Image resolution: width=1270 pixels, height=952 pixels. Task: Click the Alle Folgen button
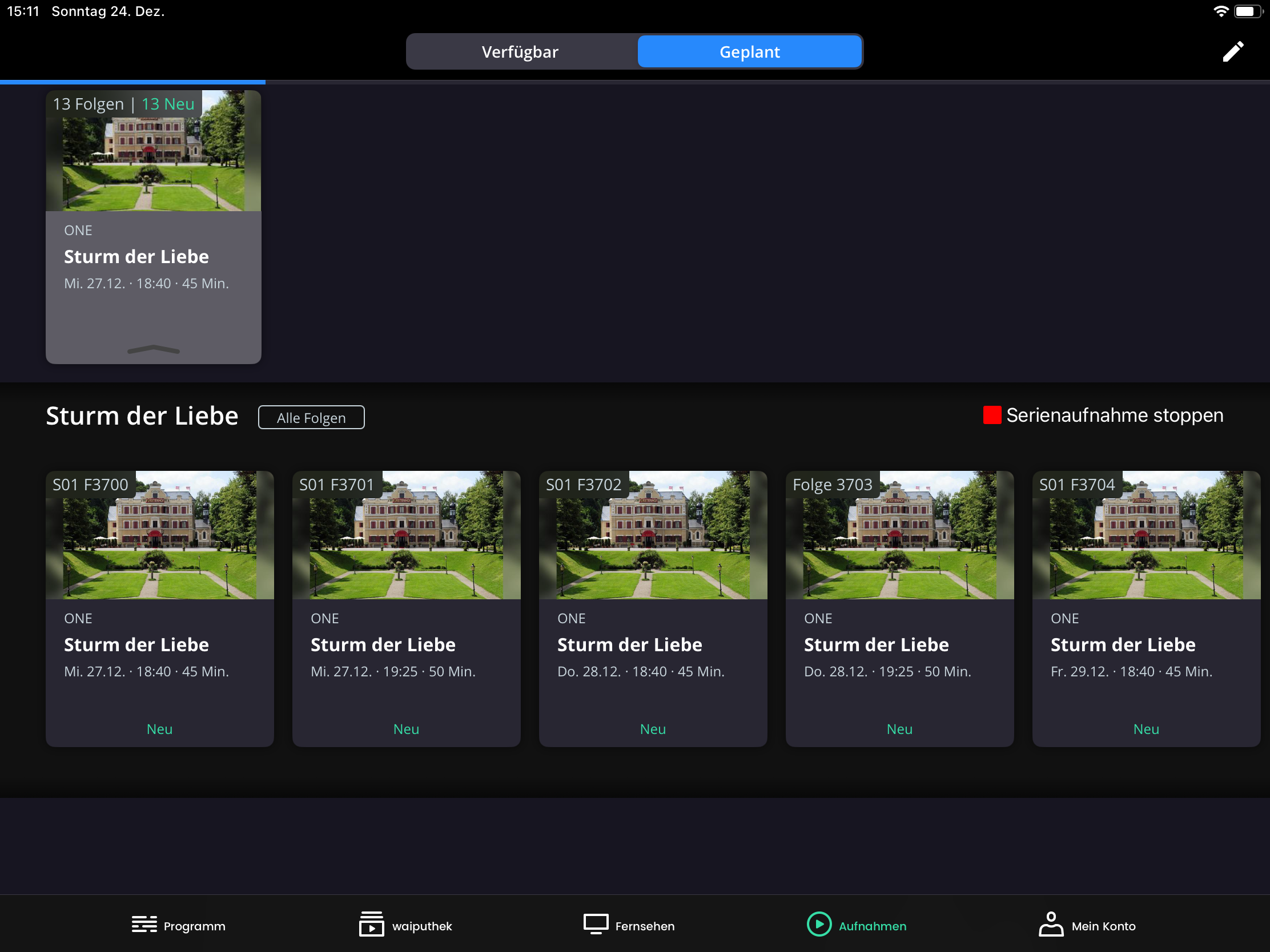tap(311, 417)
